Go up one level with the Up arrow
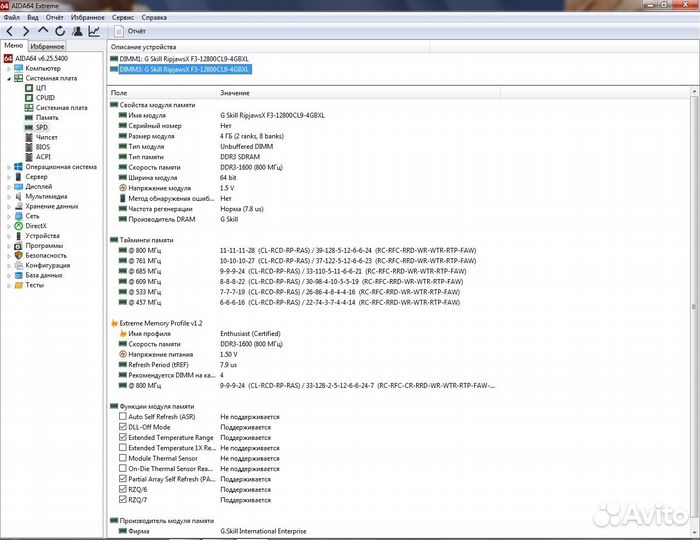The image size is (700, 540). [x=43, y=31]
